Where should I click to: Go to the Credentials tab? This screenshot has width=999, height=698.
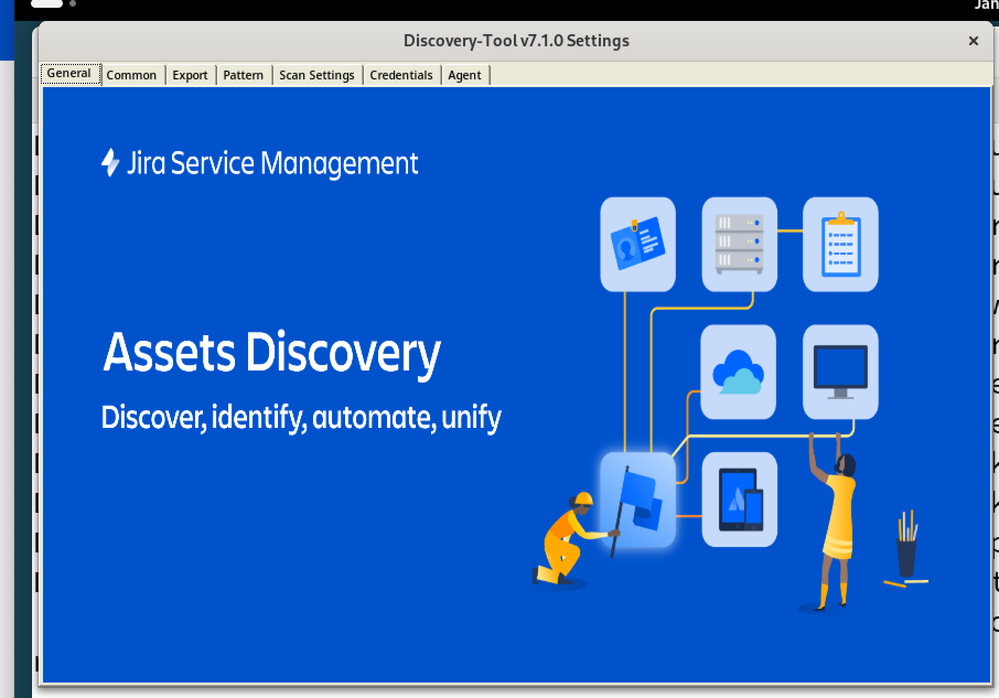point(401,75)
